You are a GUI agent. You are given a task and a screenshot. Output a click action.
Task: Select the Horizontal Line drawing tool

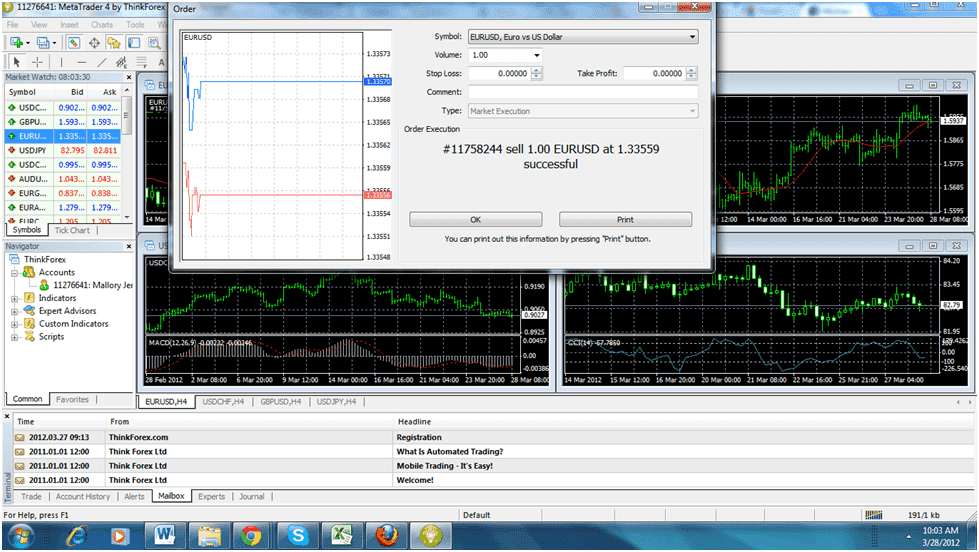point(81,62)
